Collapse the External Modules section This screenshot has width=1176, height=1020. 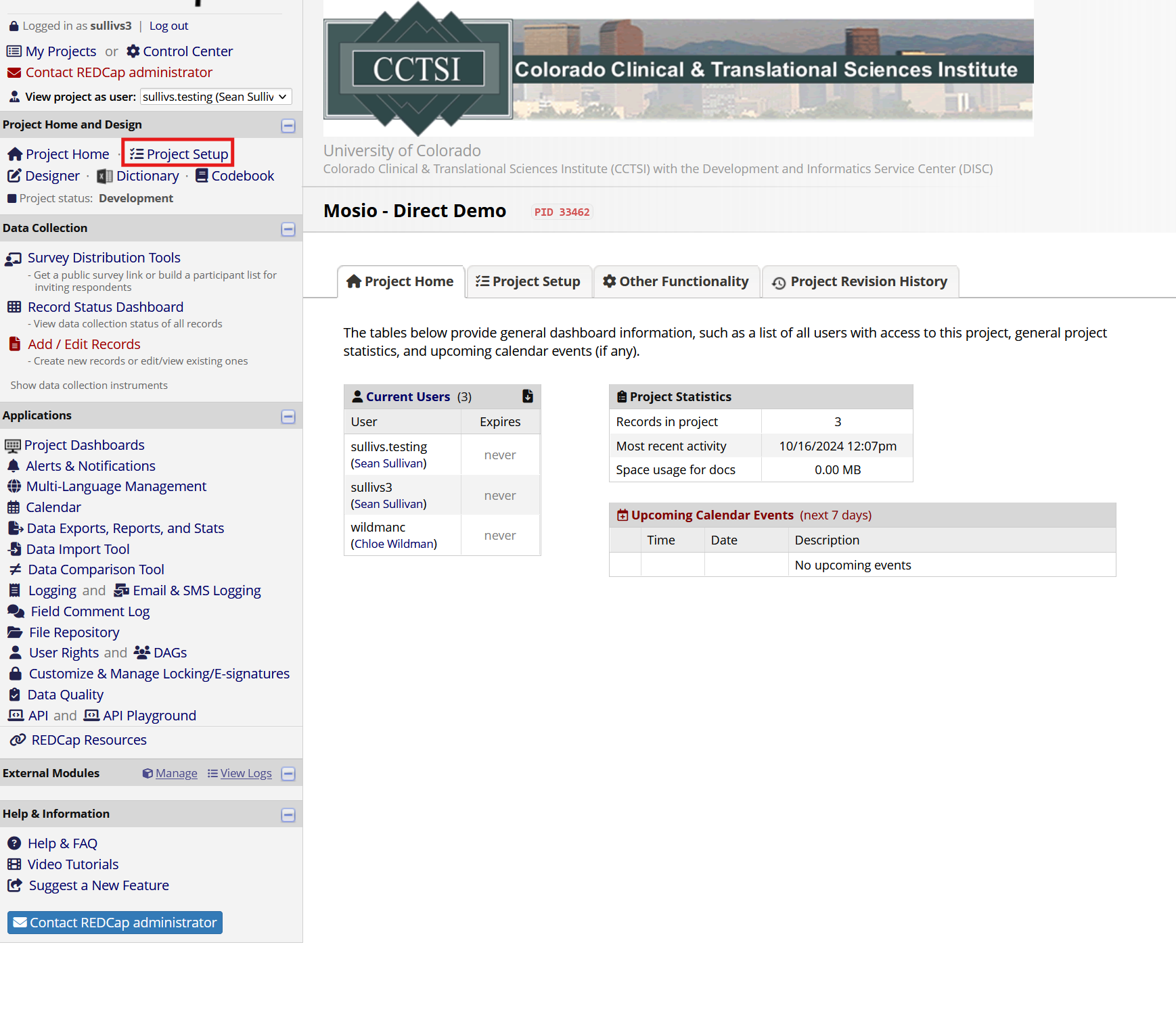tap(288, 774)
